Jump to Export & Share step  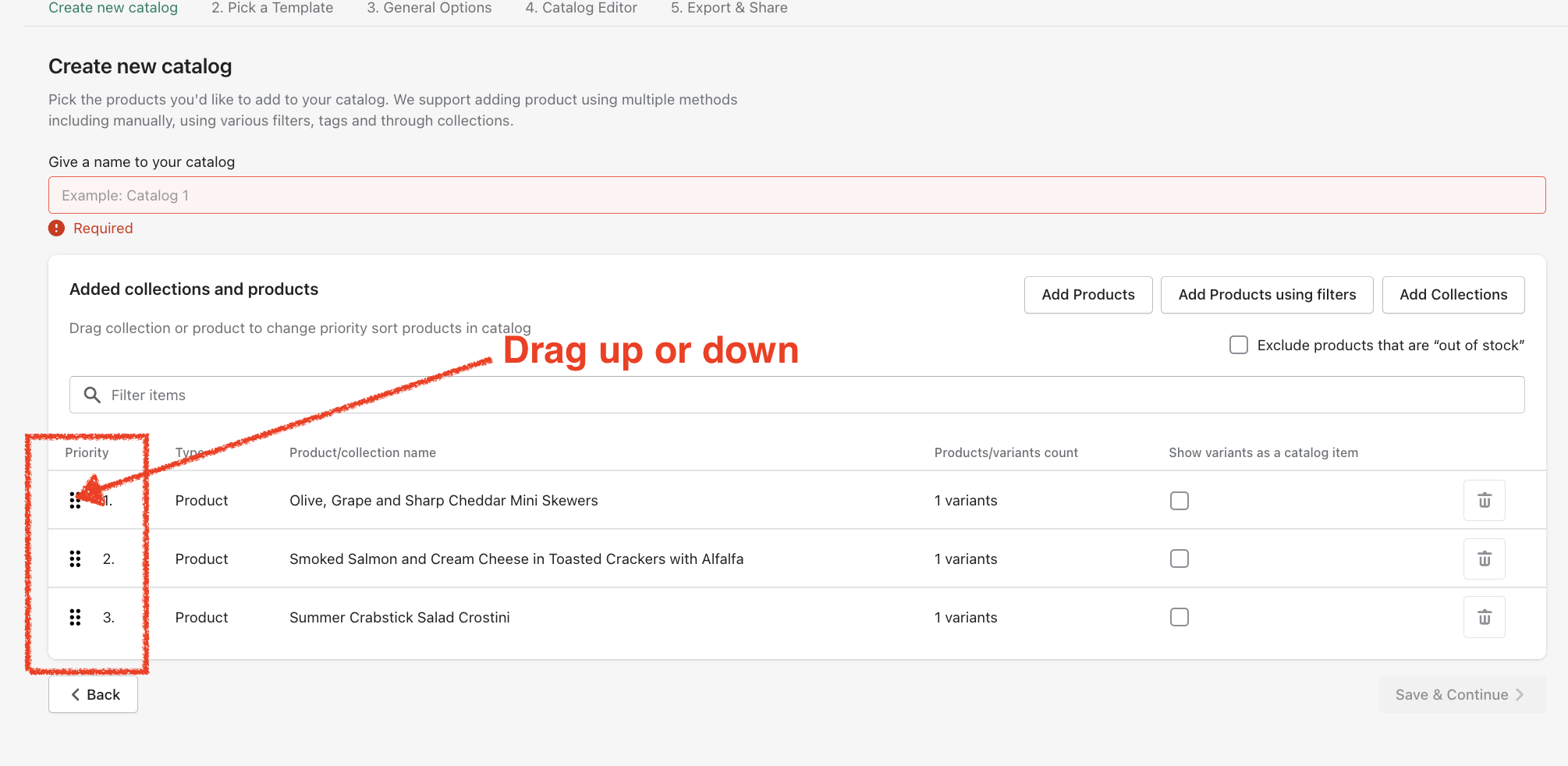729,8
